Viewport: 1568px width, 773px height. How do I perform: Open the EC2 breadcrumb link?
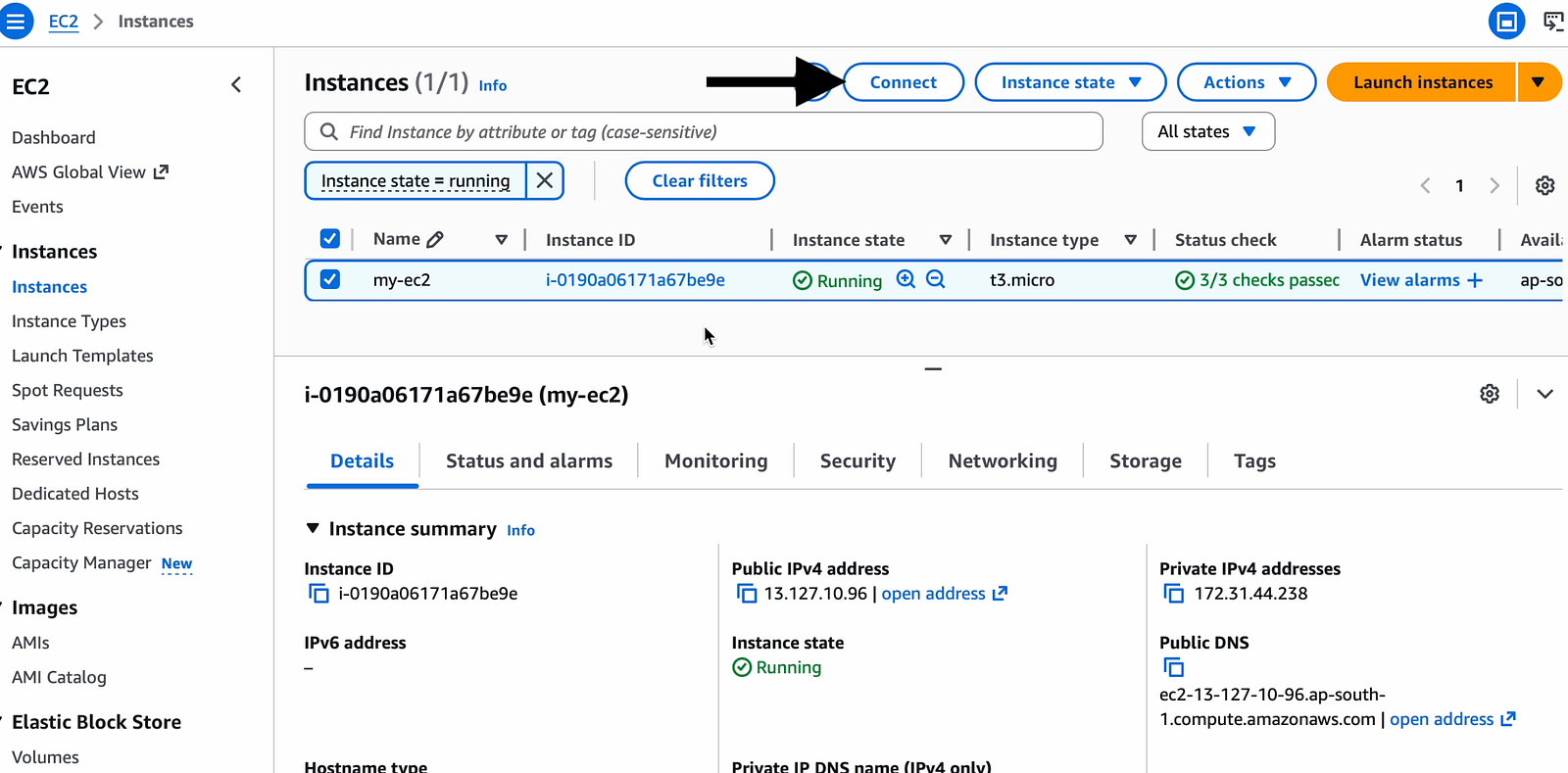64,22
